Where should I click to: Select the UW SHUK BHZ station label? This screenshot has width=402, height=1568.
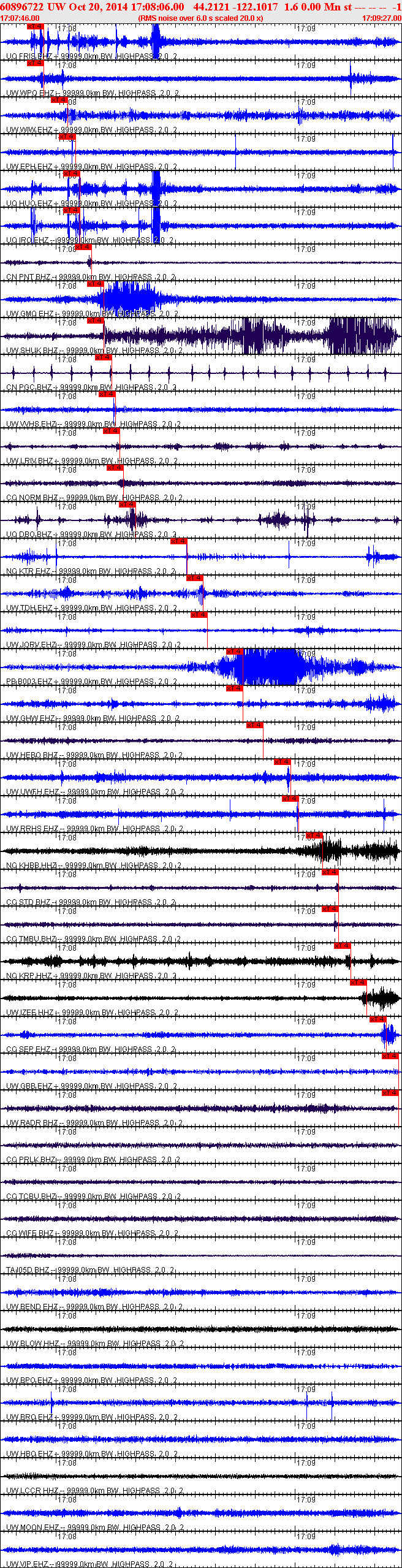pyautogui.click(x=32, y=351)
